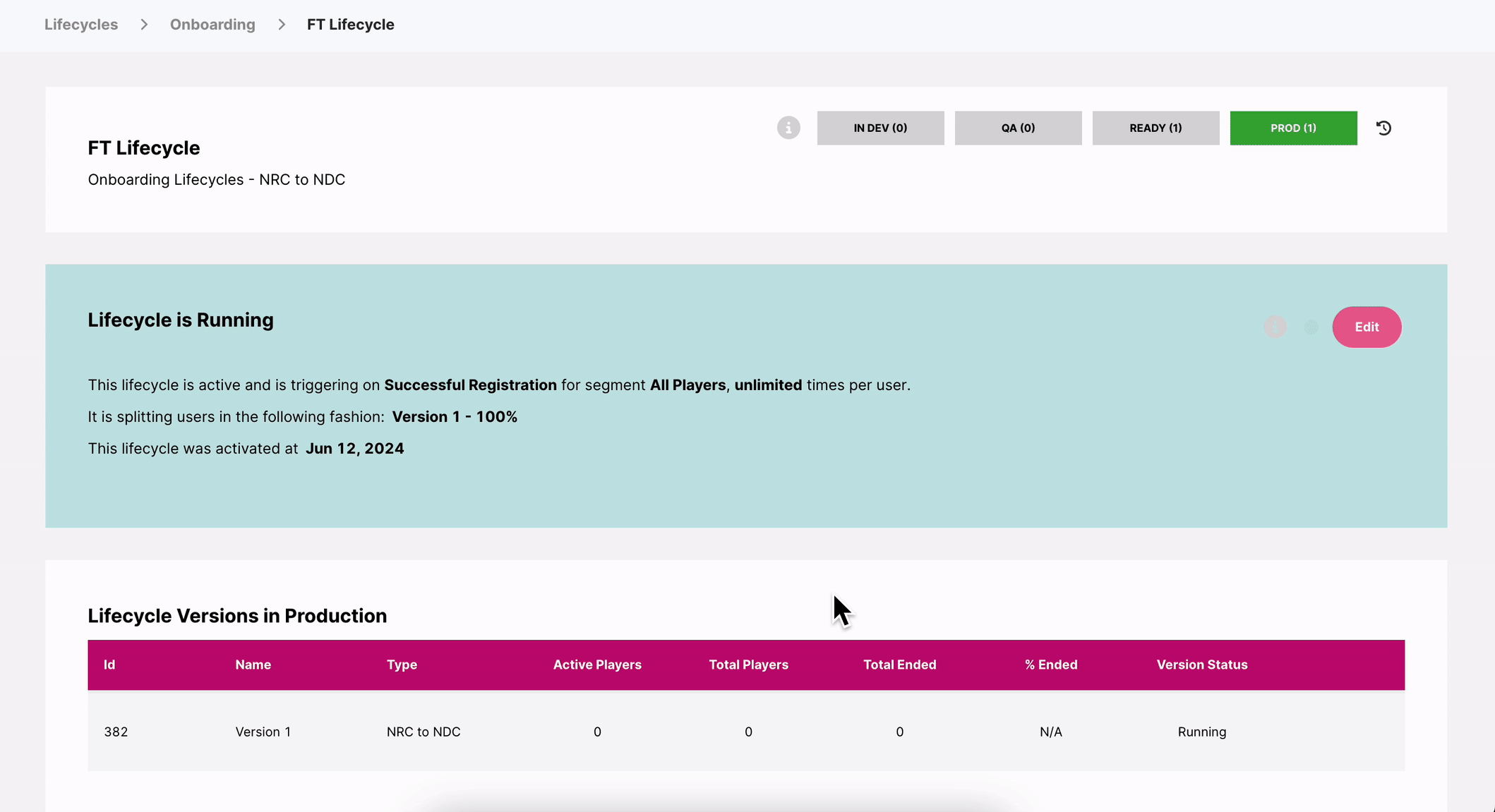Open the READY (1) stage tab
The width and height of the screenshot is (1495, 812).
(1155, 128)
